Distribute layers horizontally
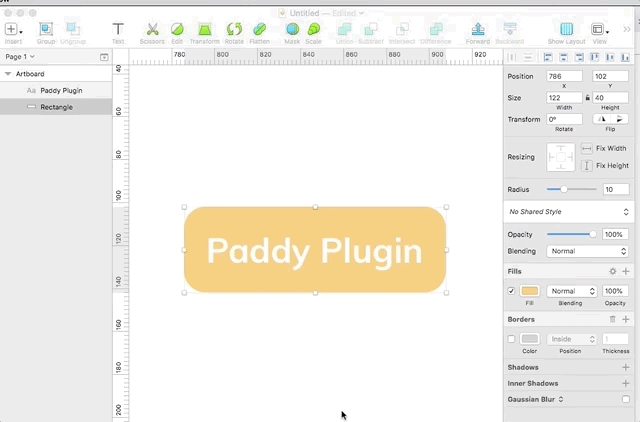 click(x=511, y=58)
